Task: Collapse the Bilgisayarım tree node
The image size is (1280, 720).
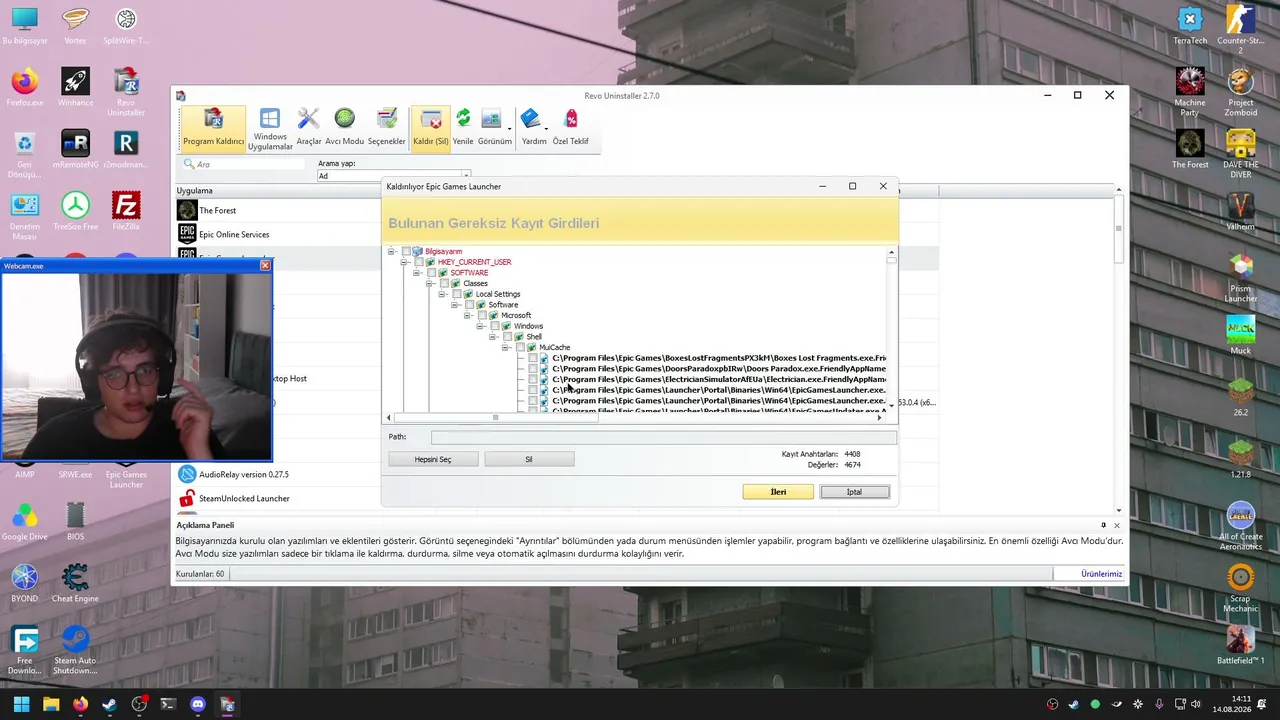Action: (x=392, y=251)
